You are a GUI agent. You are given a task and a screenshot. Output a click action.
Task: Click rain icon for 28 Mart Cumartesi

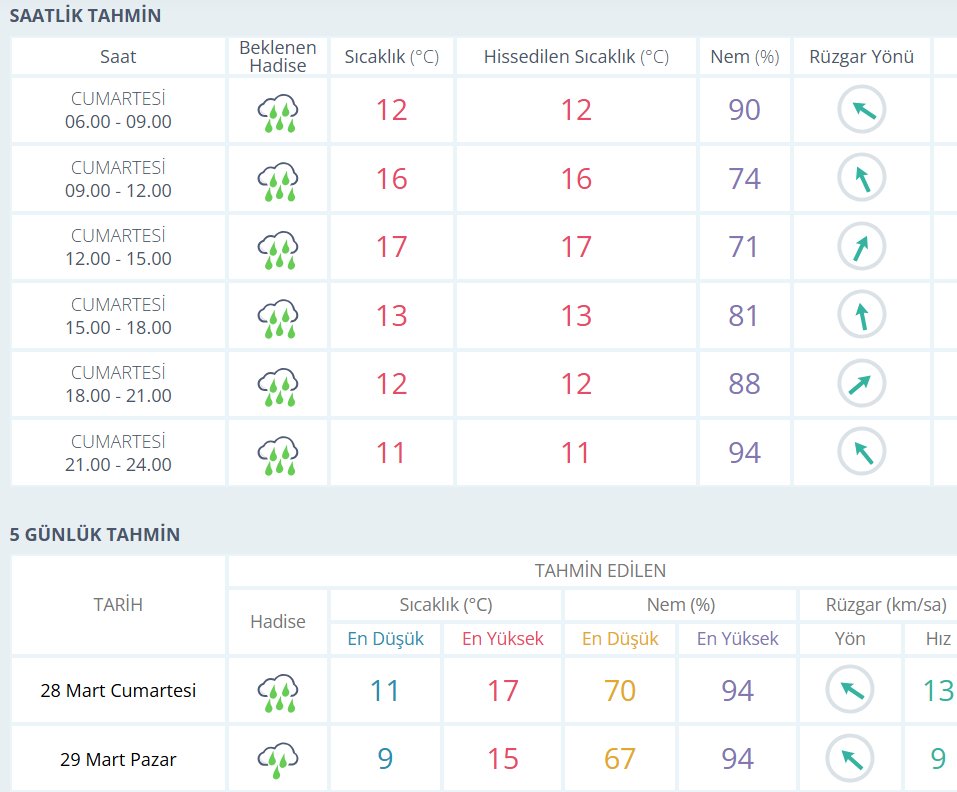pyautogui.click(x=278, y=691)
